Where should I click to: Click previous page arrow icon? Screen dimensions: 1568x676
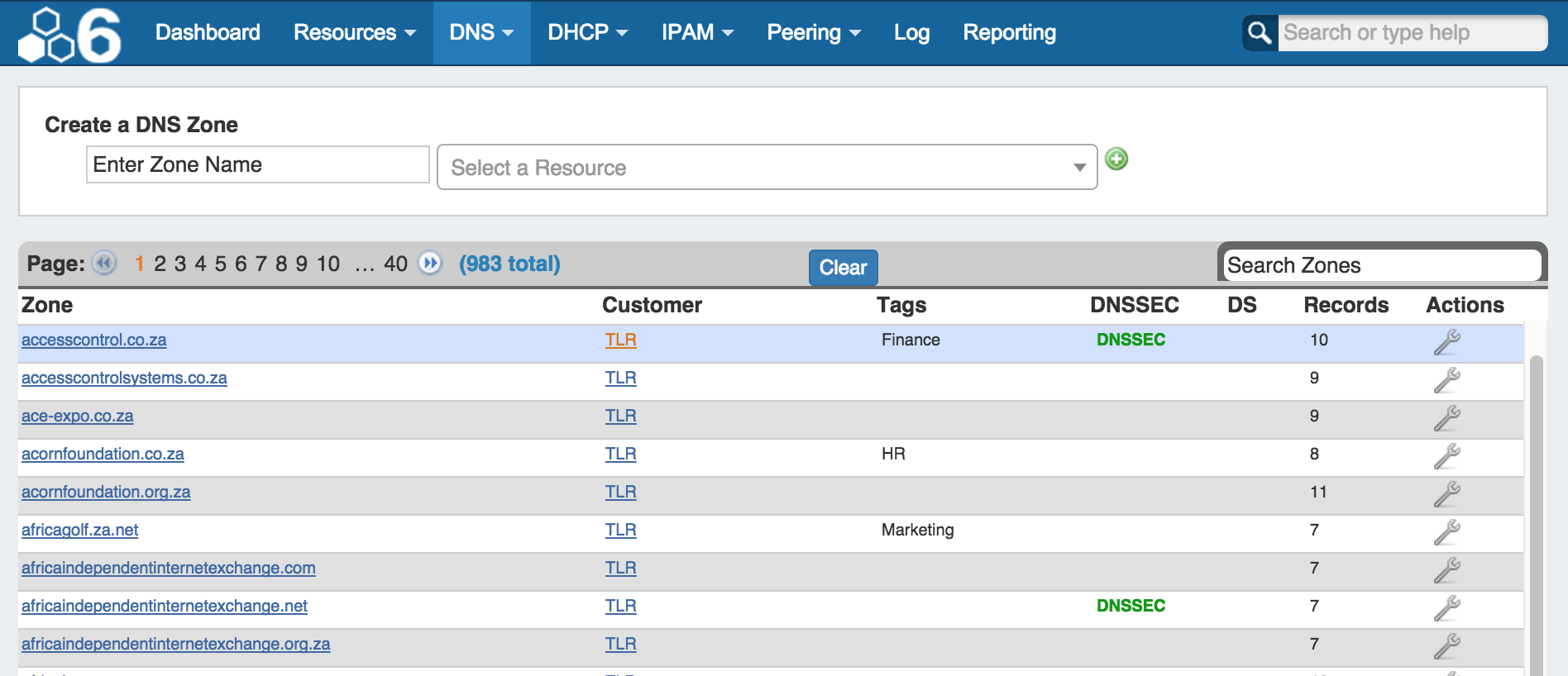[104, 263]
